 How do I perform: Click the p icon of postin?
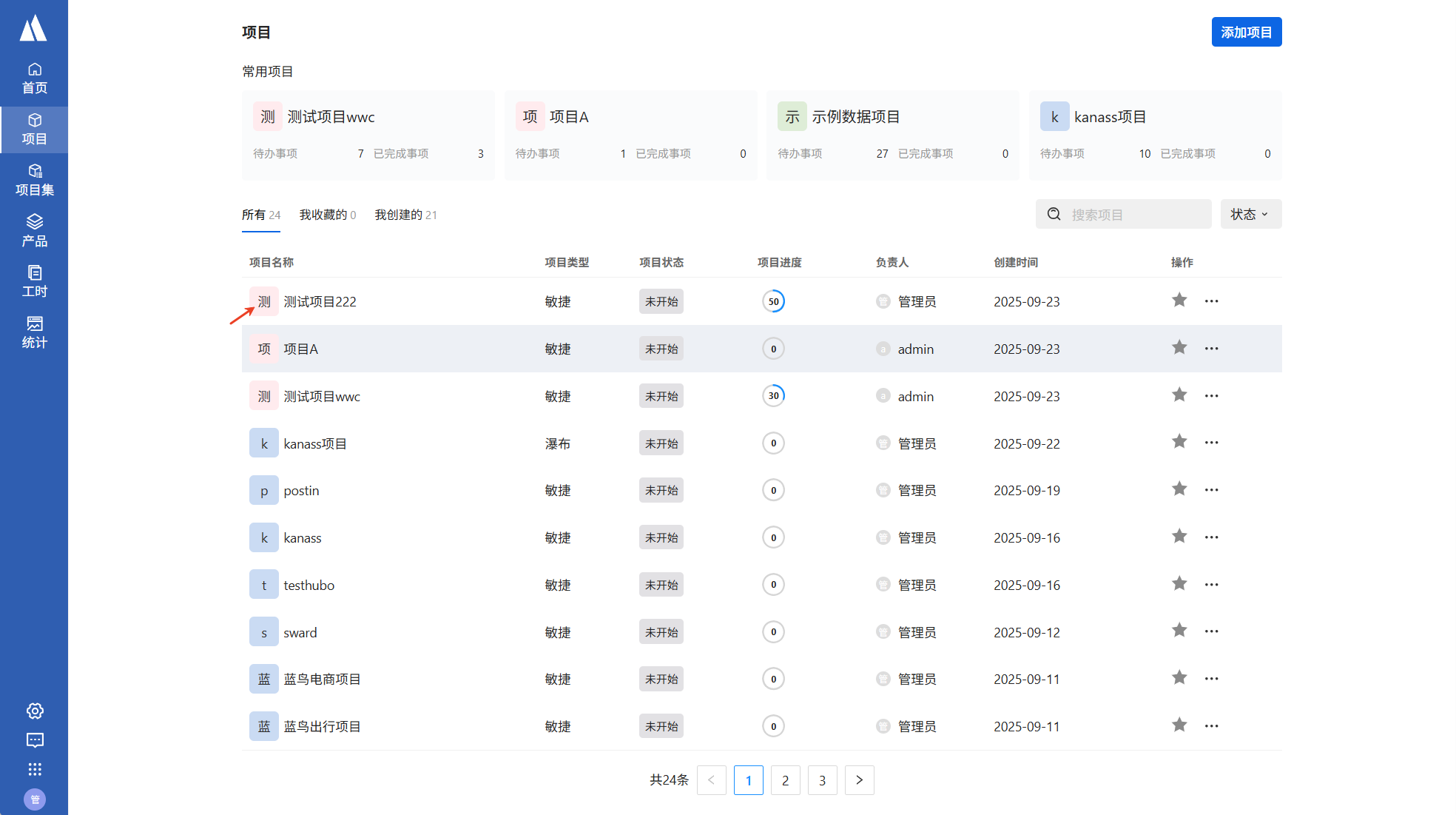[x=264, y=490]
